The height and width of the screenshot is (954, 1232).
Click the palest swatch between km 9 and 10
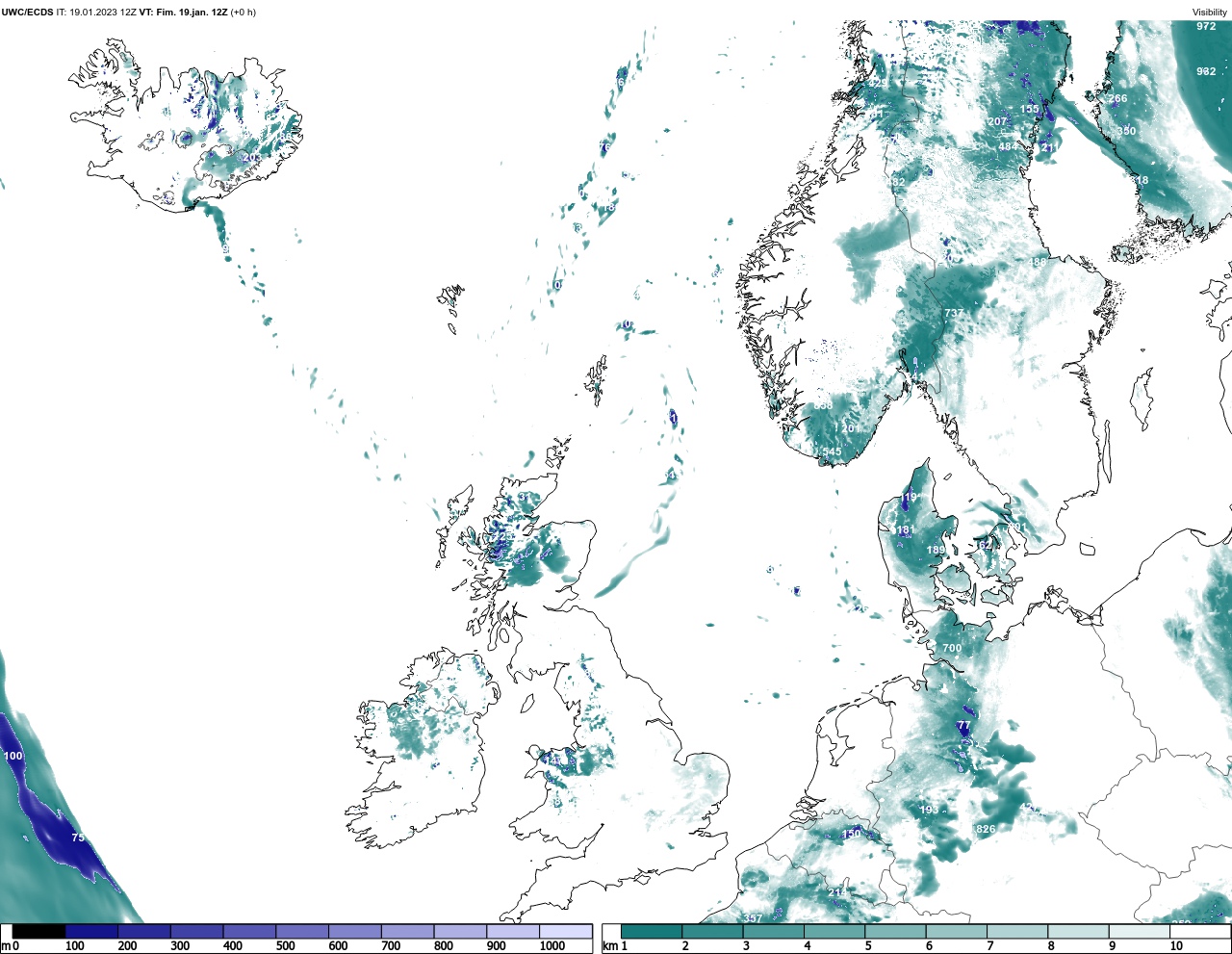click(1139, 931)
